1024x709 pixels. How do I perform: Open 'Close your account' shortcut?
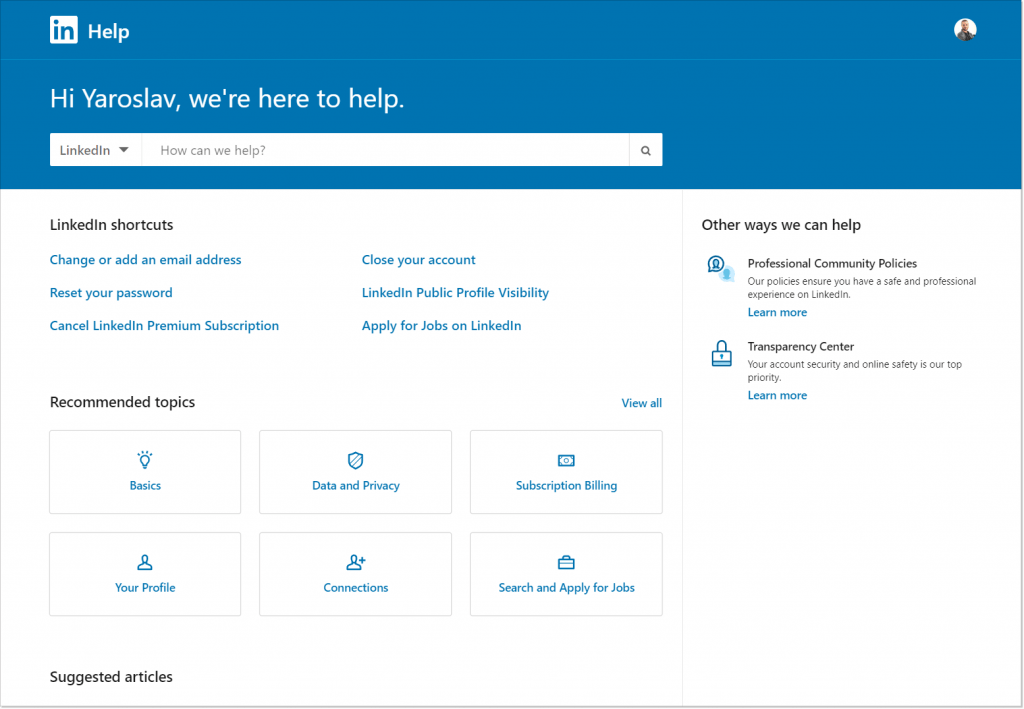(419, 260)
